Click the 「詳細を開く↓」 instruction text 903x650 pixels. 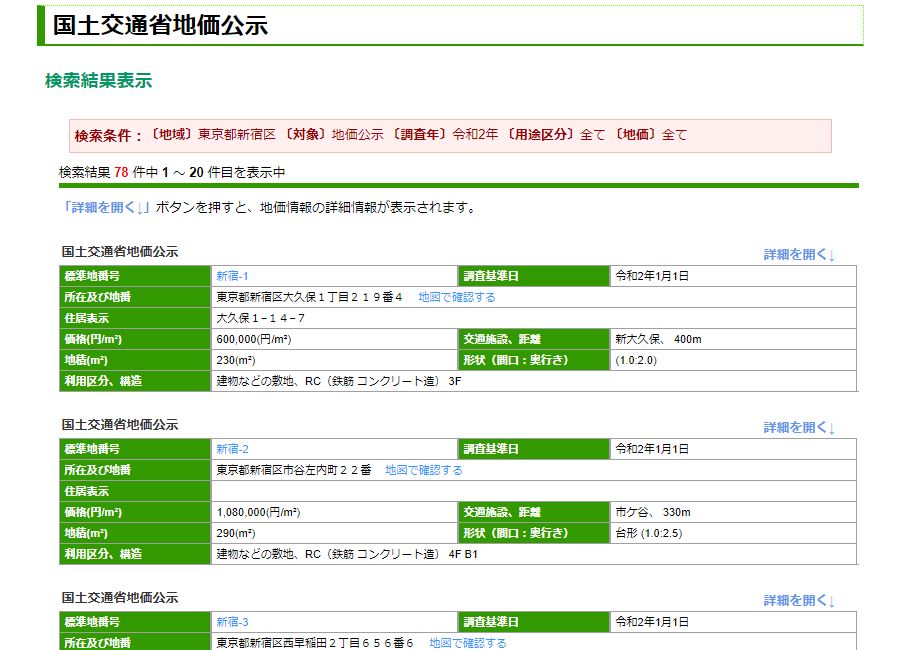coord(107,207)
